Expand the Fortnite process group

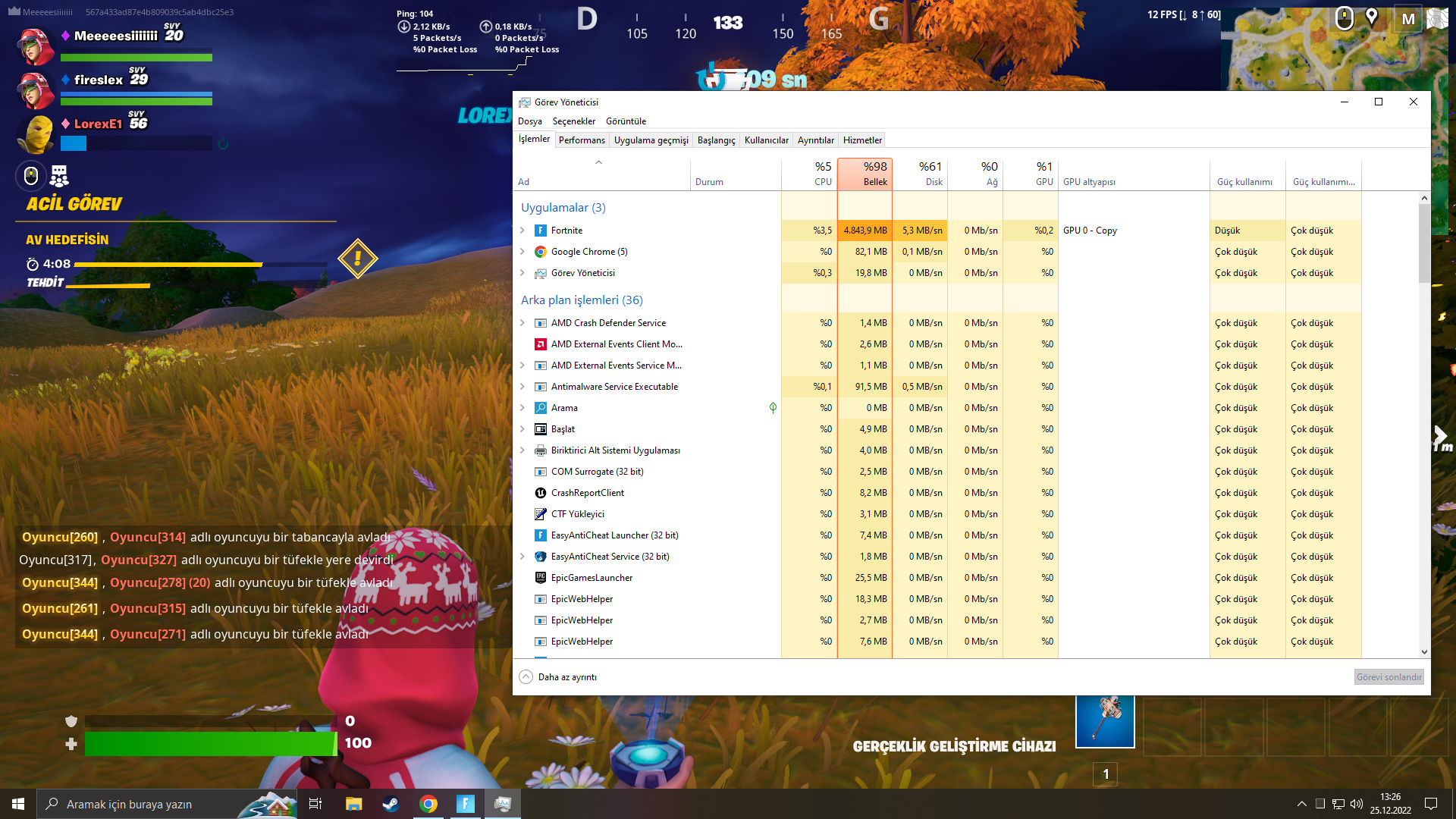(522, 231)
